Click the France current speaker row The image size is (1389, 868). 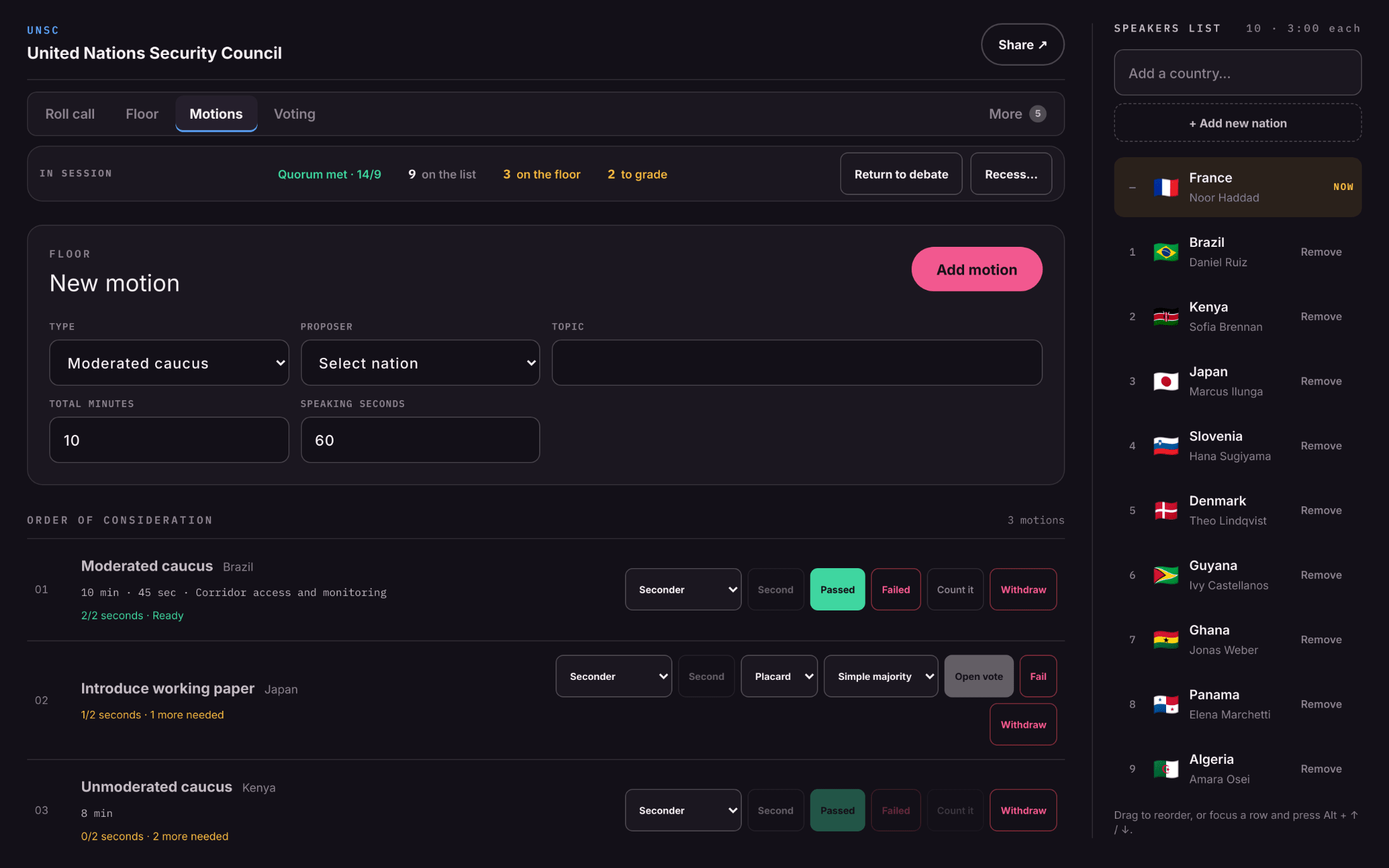pos(1237,187)
